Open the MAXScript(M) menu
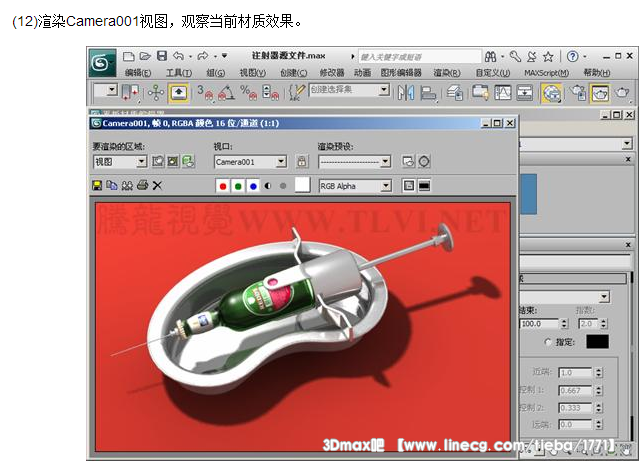 click(546, 73)
